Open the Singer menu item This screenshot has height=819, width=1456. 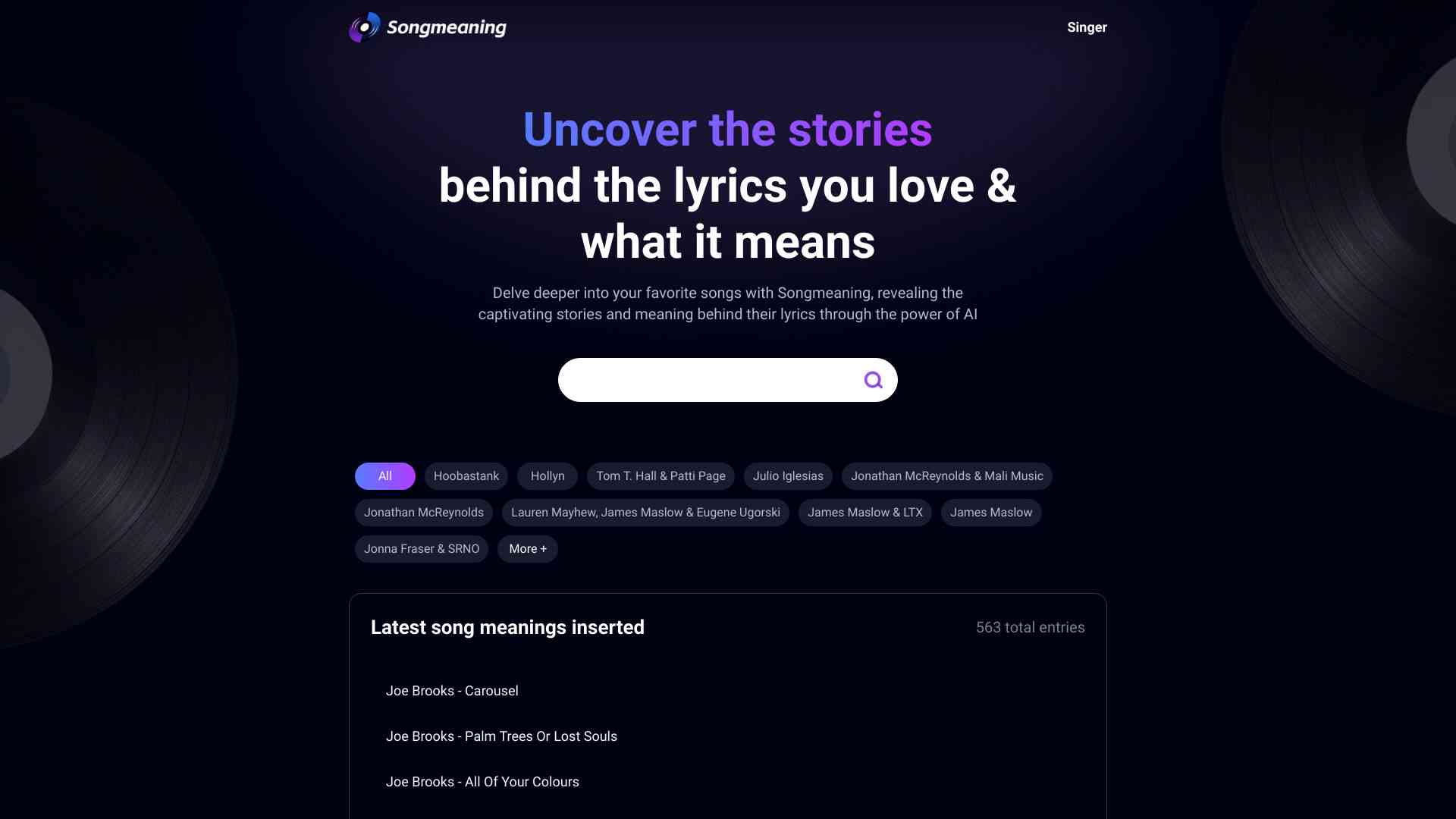coord(1087,27)
